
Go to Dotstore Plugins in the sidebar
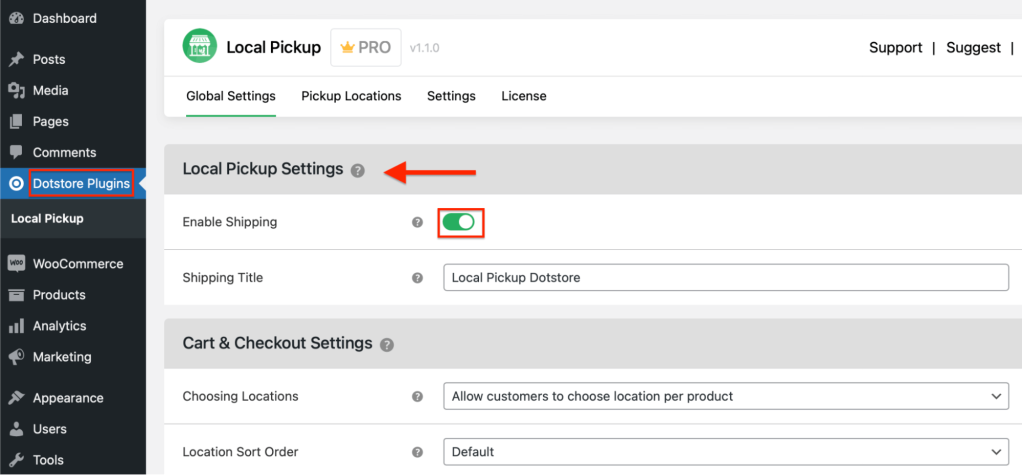[x=80, y=183]
